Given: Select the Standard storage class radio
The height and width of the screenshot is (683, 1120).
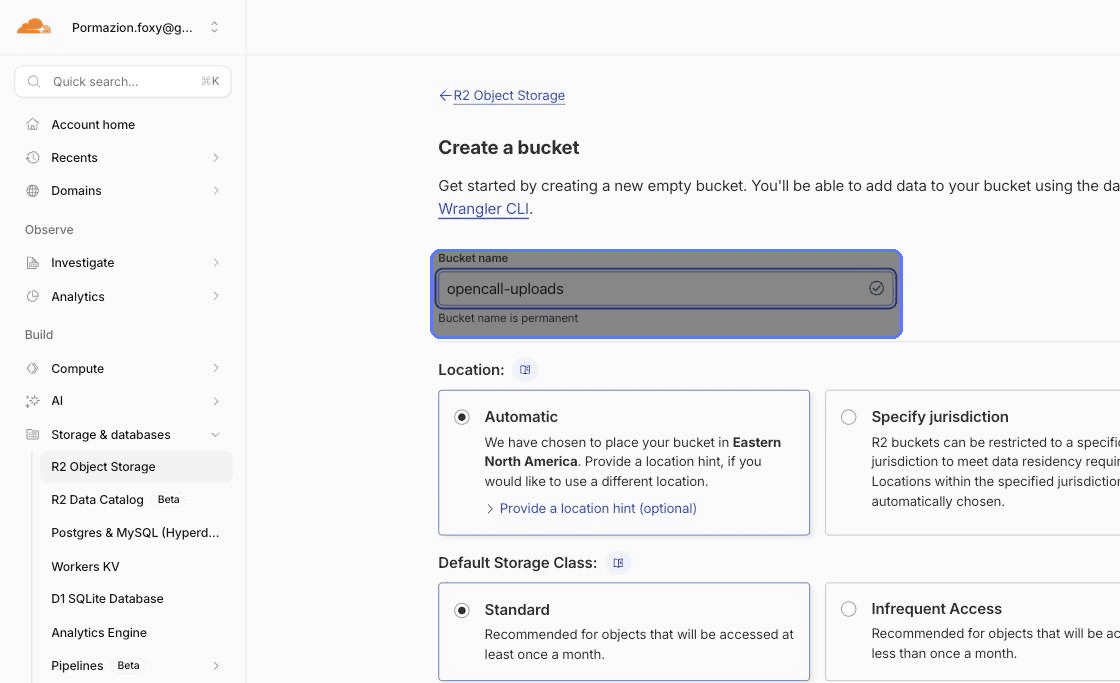Looking at the screenshot, I should [462, 610].
